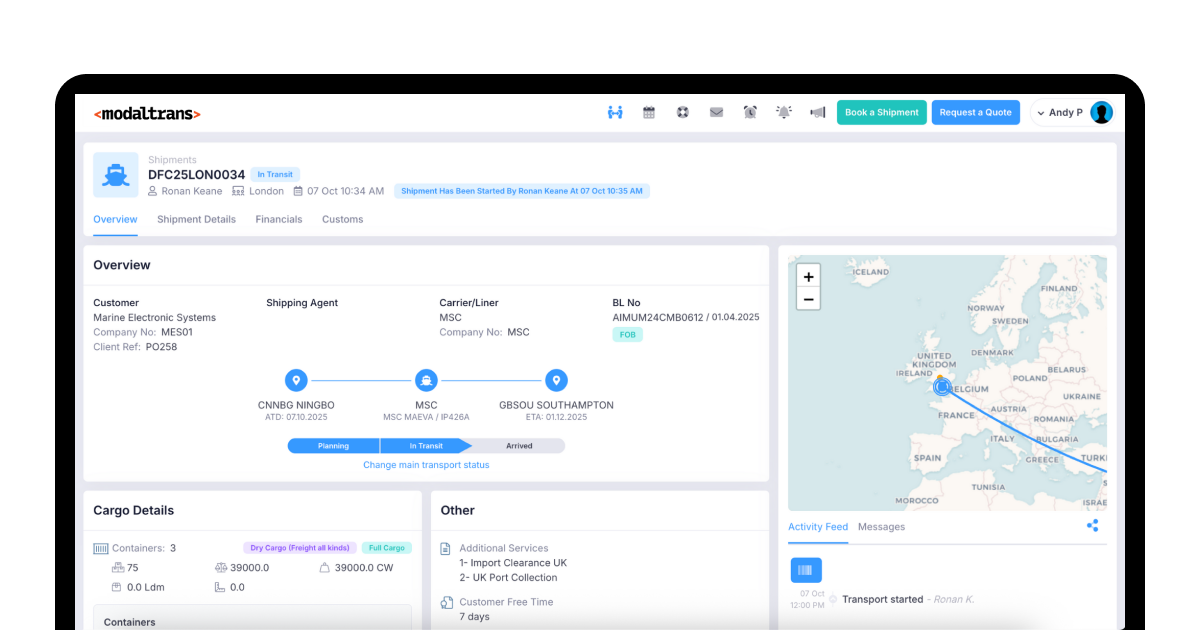Click the shipment started notice banner
This screenshot has width=1200, height=630.
[x=522, y=191]
